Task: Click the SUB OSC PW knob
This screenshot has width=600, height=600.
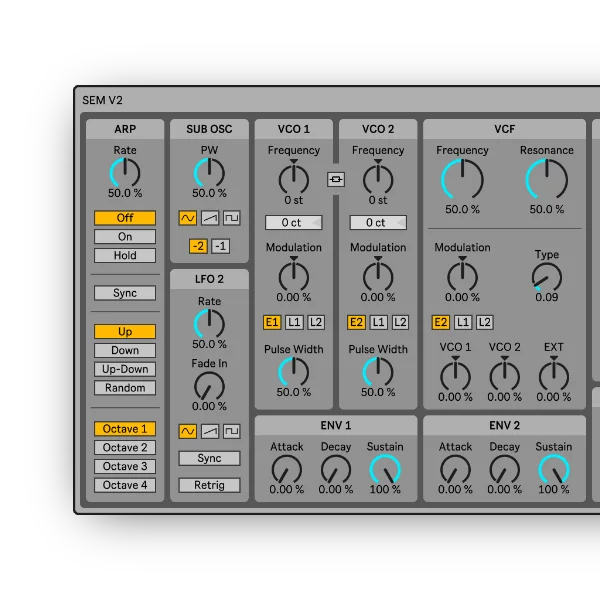Action: [209, 173]
